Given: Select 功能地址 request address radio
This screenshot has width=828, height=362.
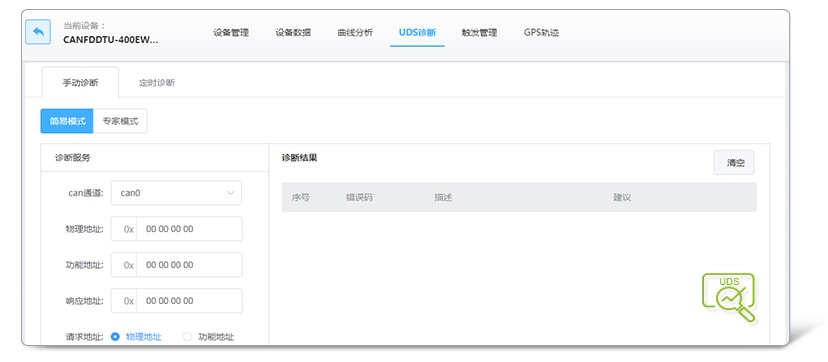Looking at the screenshot, I should (x=187, y=337).
